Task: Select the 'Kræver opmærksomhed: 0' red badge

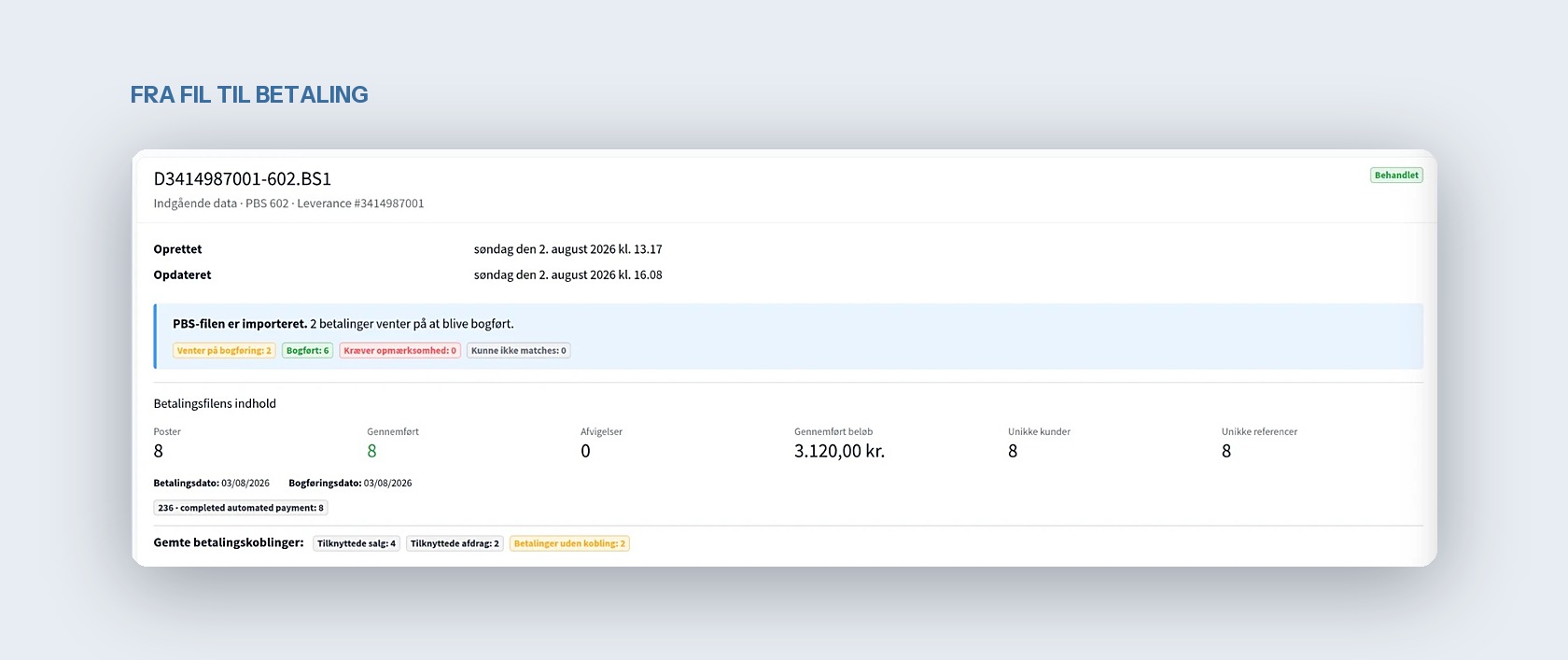Action: (x=400, y=351)
